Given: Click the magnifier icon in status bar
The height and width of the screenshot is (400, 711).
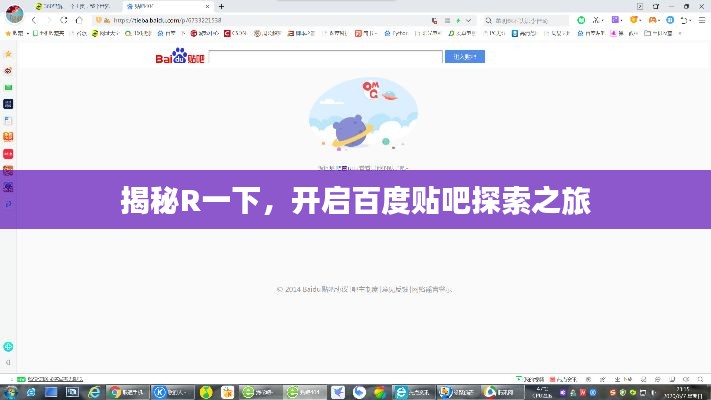Looking at the screenshot, I should pos(701,379).
